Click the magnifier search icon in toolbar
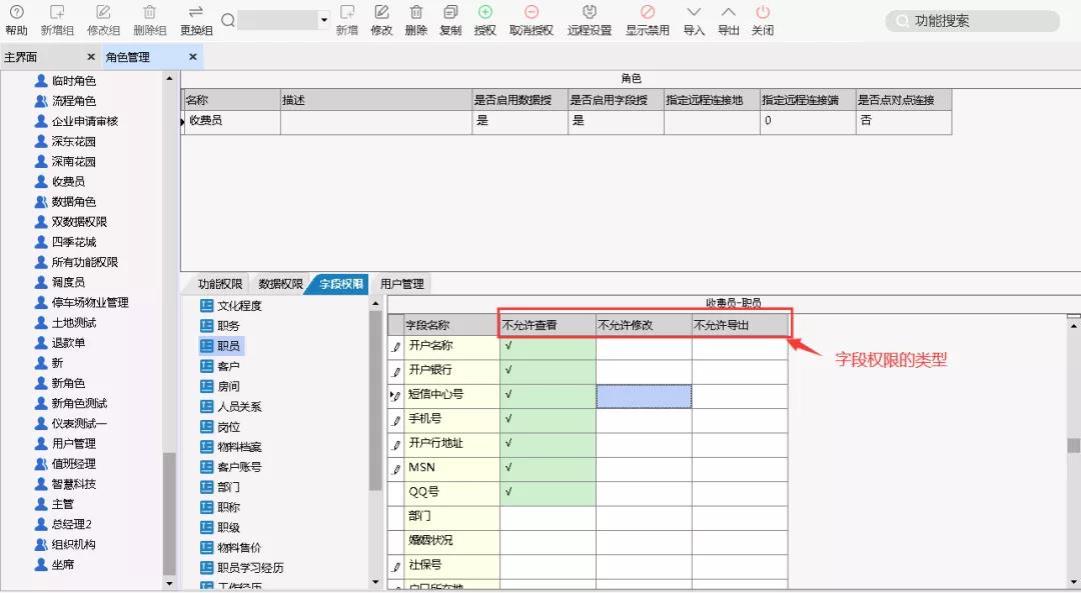The image size is (1081, 593). point(228,21)
